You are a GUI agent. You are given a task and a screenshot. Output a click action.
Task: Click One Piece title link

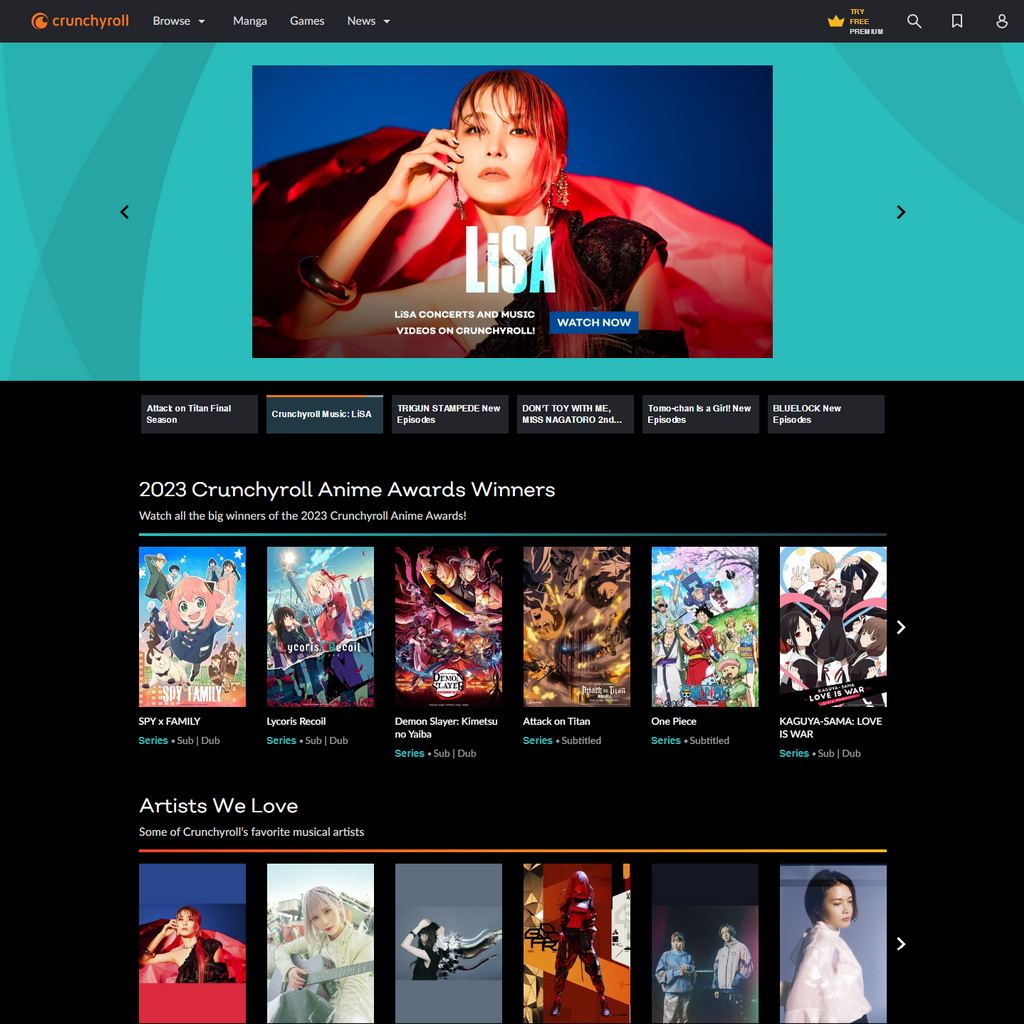[673, 721]
